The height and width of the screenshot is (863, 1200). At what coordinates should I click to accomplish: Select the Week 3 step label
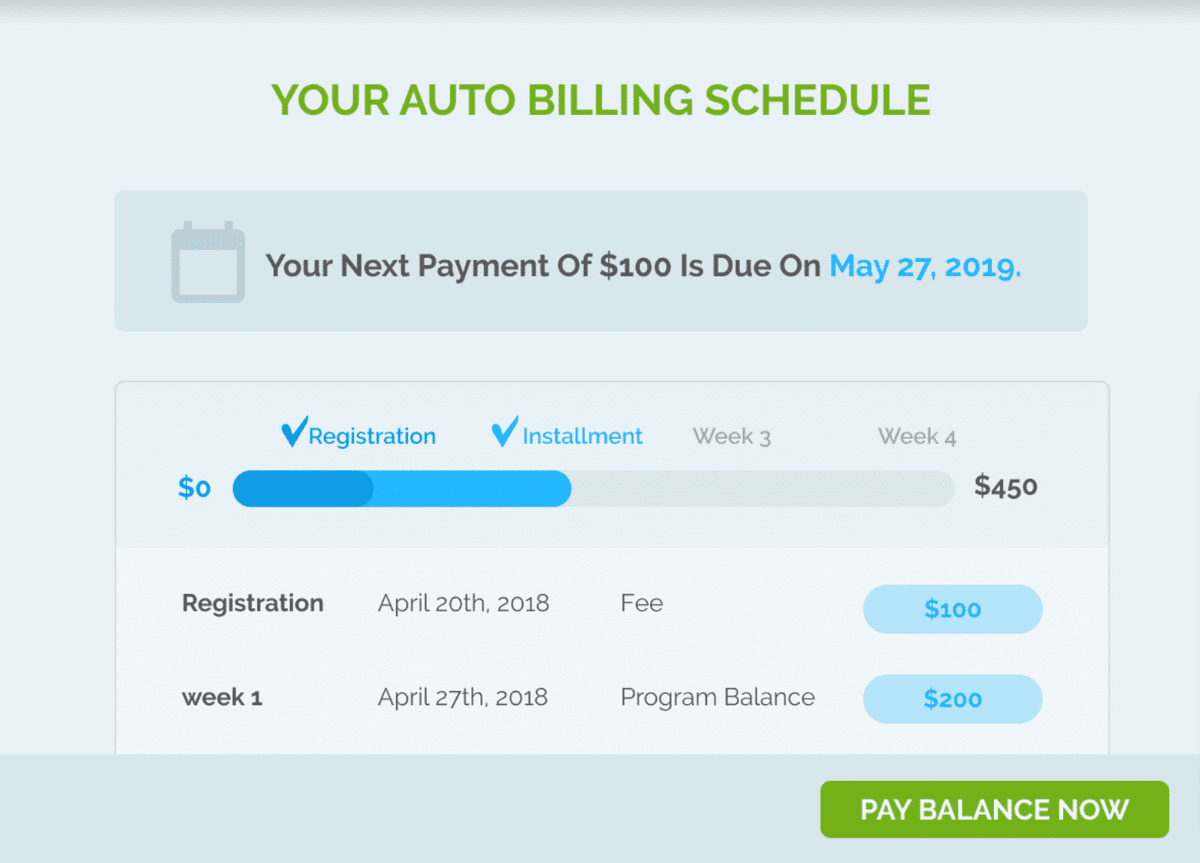731,437
